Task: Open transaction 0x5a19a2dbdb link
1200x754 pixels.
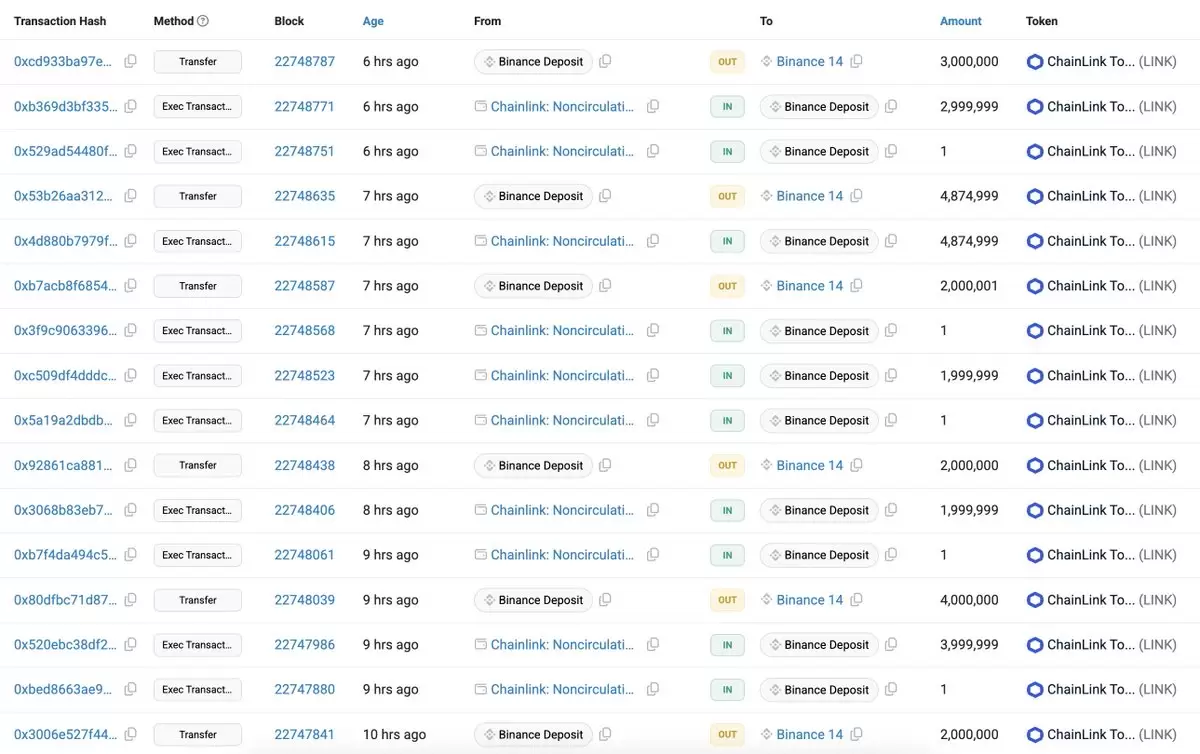Action: click(x=64, y=420)
